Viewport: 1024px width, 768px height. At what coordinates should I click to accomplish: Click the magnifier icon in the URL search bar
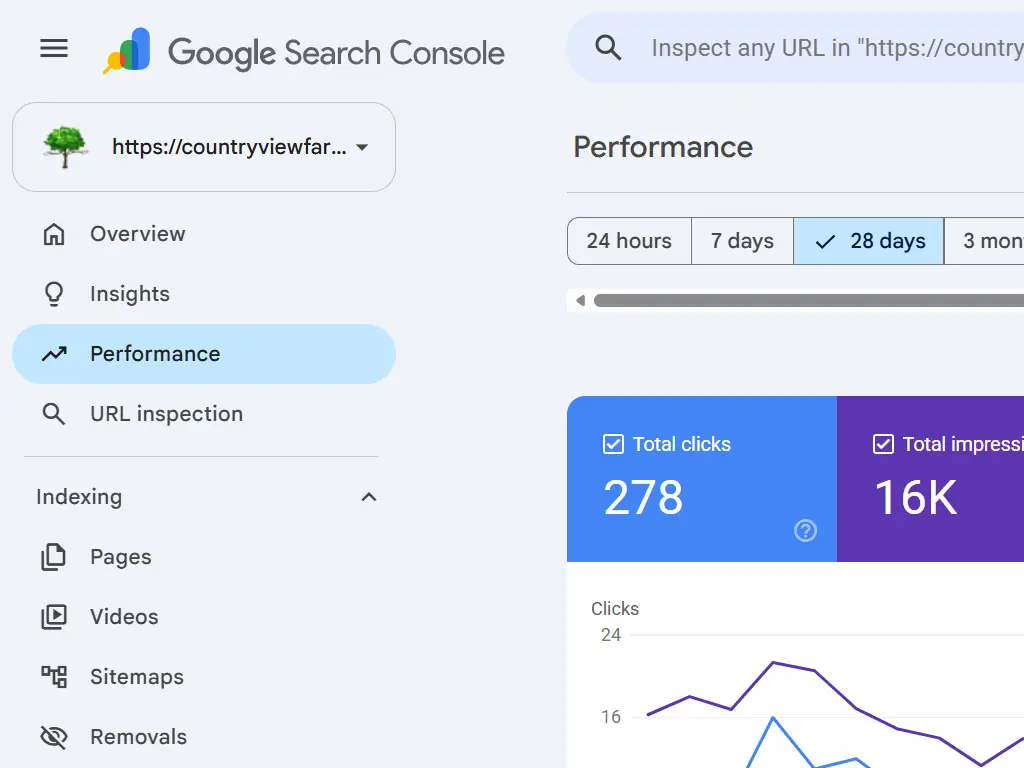(x=608, y=48)
